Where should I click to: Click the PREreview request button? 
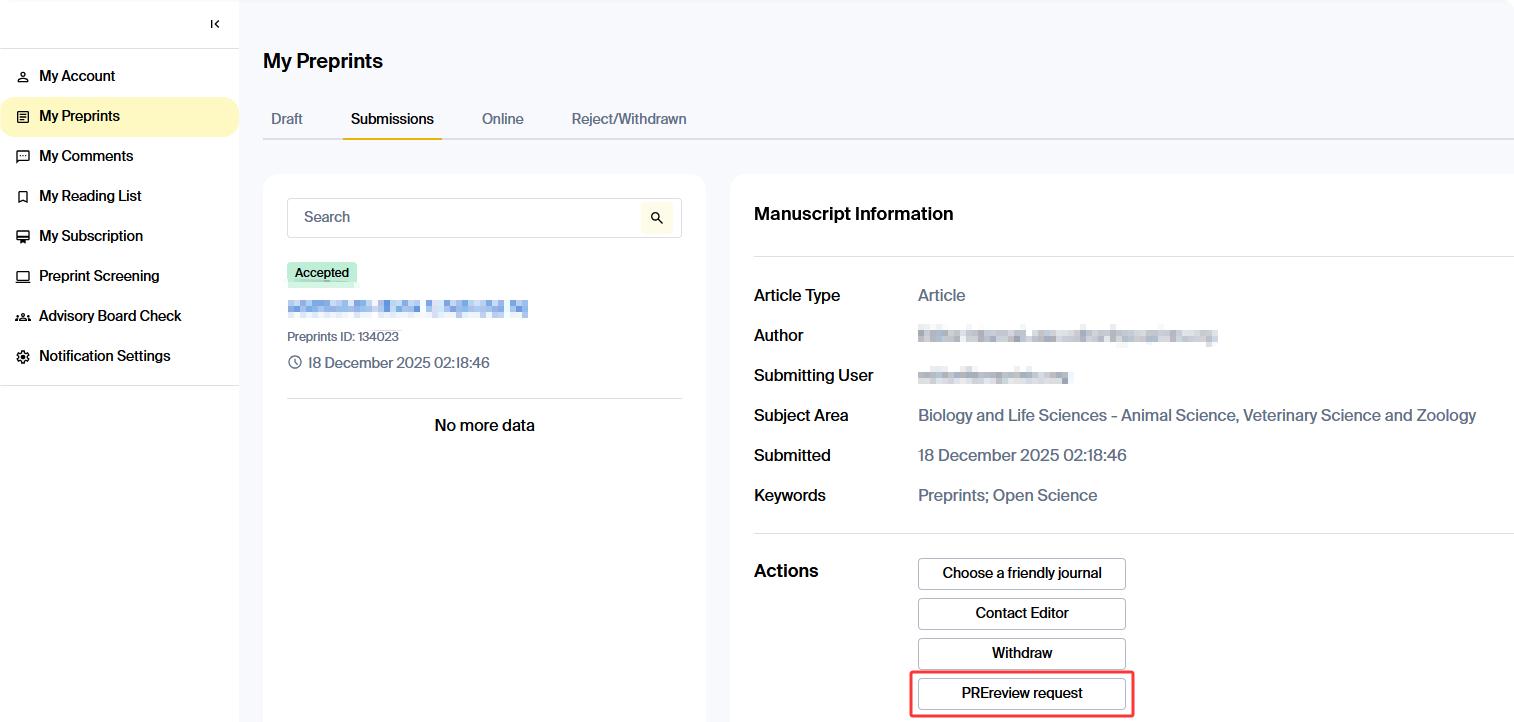[x=1021, y=694]
